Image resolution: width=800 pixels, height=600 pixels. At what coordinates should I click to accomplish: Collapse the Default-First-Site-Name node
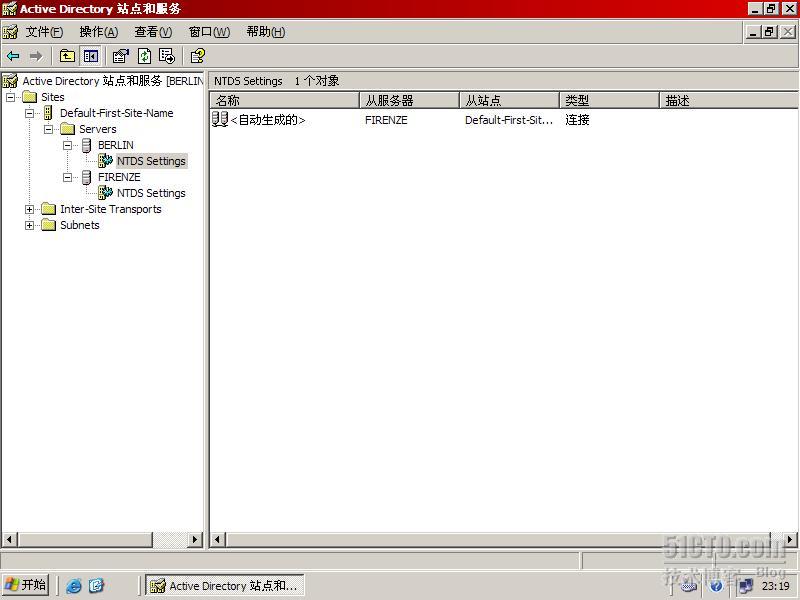point(30,113)
